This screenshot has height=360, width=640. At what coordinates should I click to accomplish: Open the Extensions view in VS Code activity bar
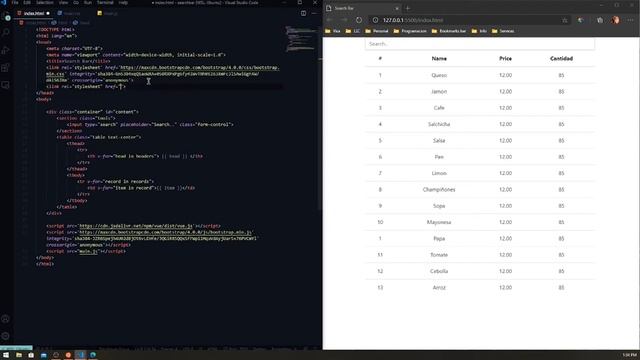coord(6,67)
